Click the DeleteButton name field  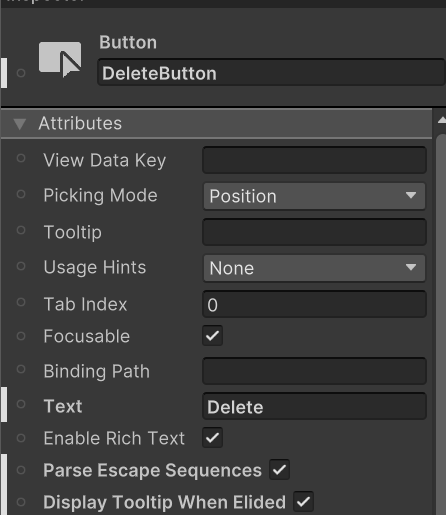click(x=271, y=73)
